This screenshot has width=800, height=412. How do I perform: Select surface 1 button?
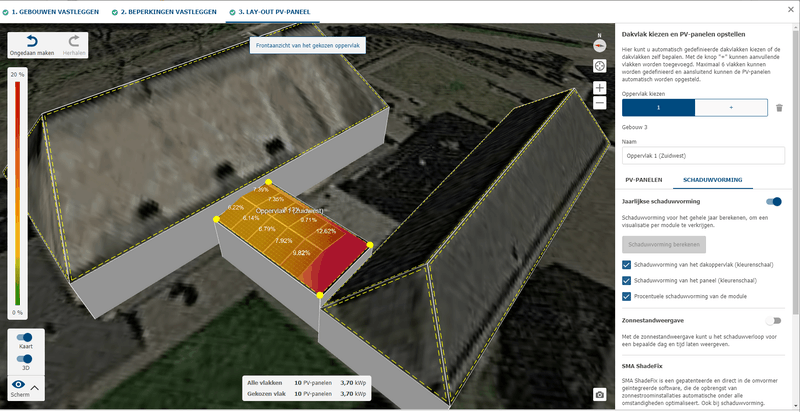pos(658,108)
